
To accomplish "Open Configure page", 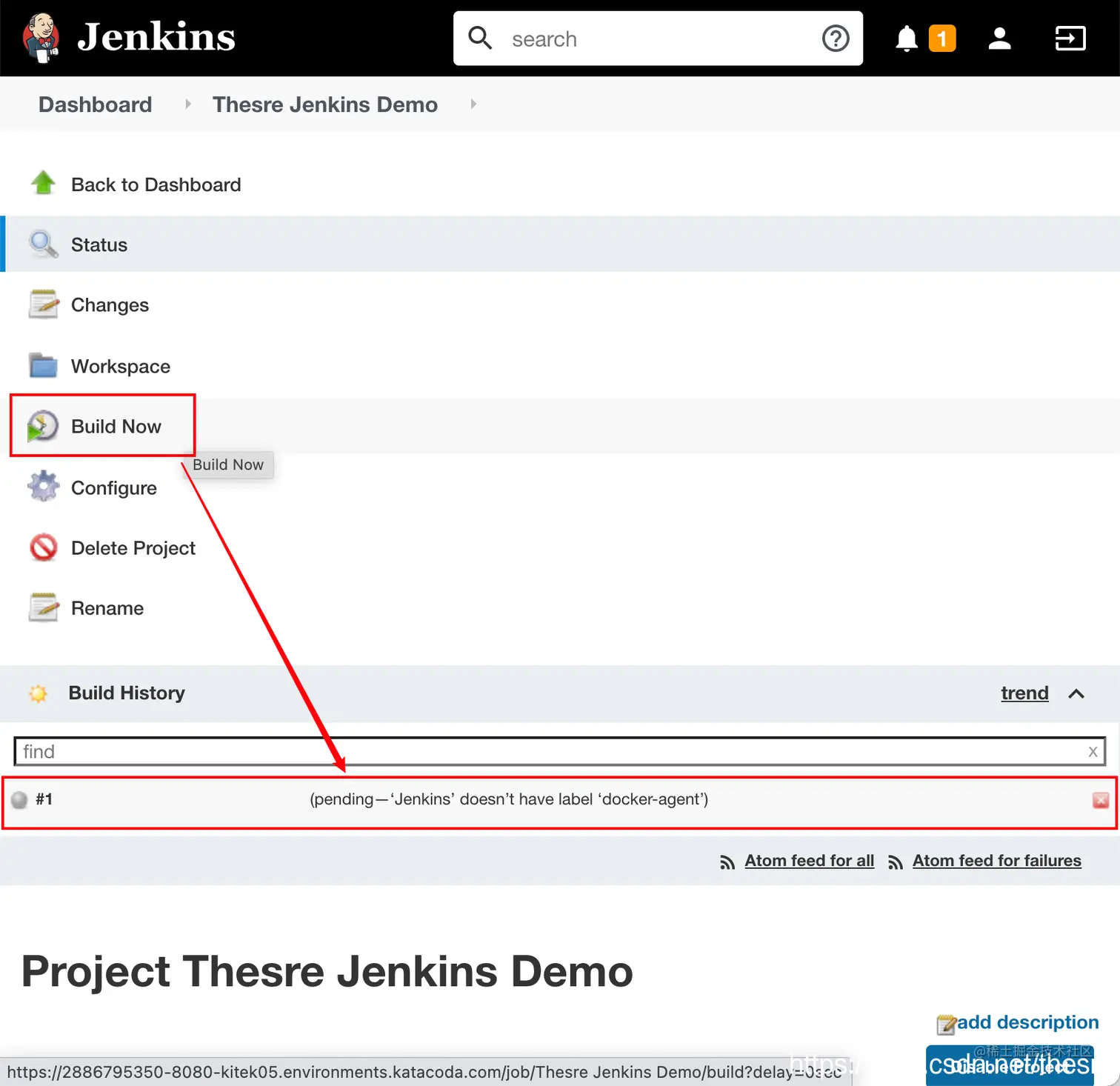I will [114, 488].
